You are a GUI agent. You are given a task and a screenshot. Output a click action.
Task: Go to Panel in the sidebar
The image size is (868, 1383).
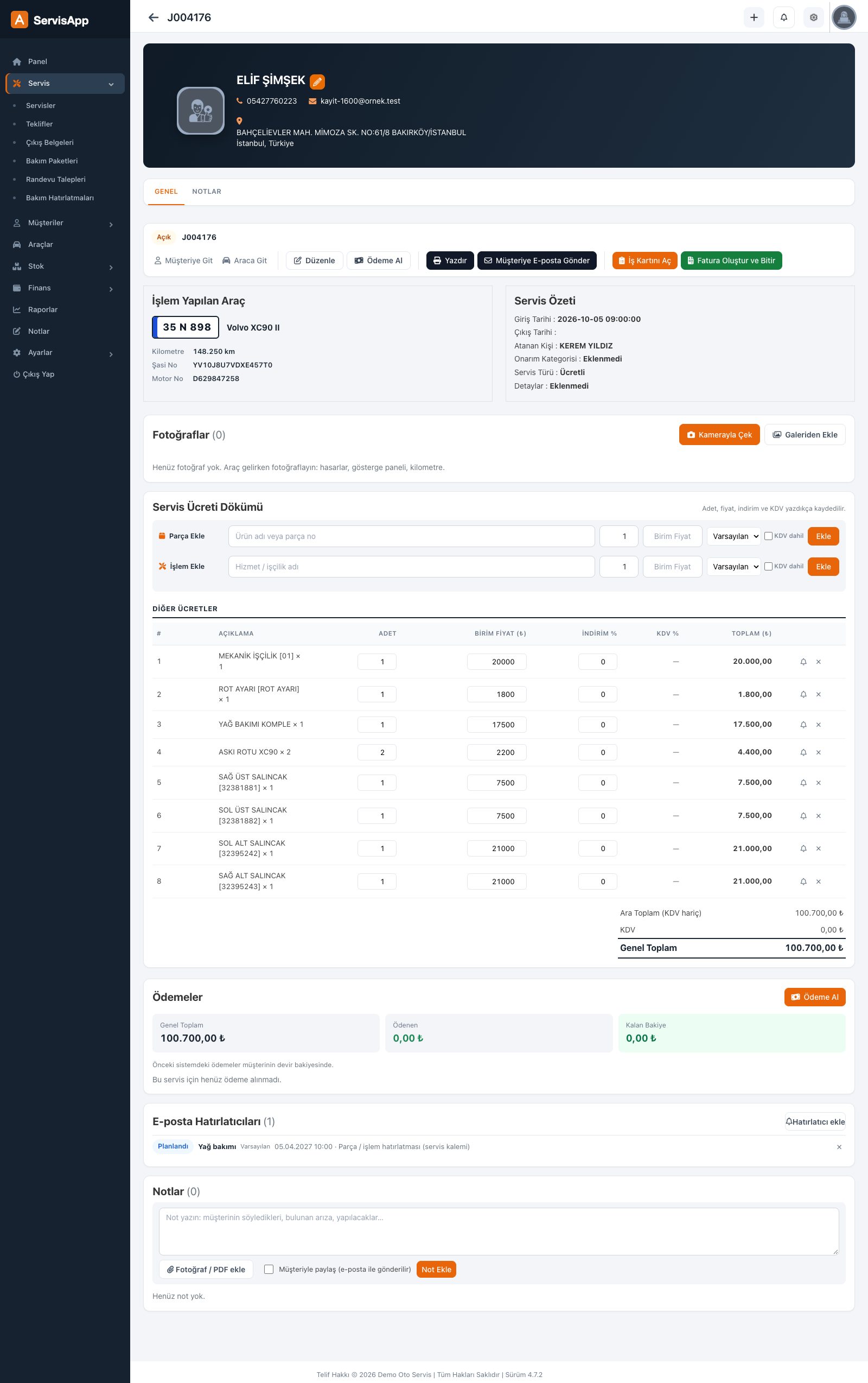(x=65, y=61)
